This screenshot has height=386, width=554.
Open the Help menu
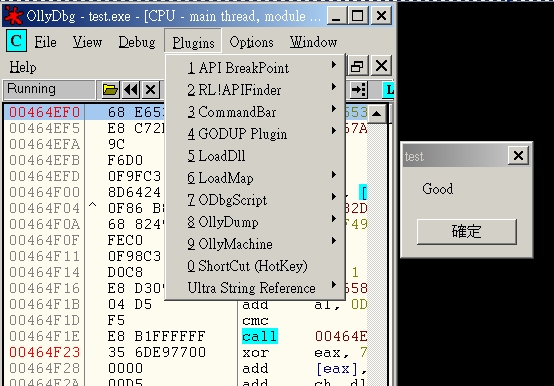click(x=23, y=67)
